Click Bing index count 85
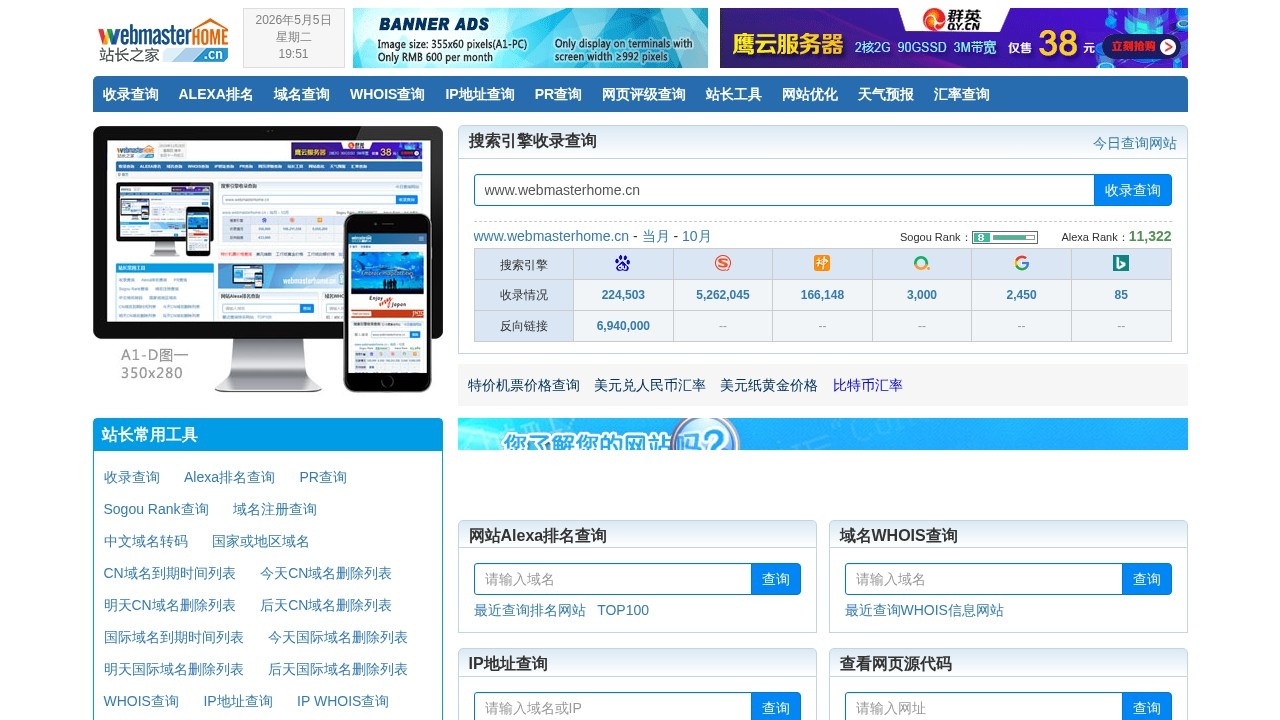The height and width of the screenshot is (720, 1280). coord(1121,295)
